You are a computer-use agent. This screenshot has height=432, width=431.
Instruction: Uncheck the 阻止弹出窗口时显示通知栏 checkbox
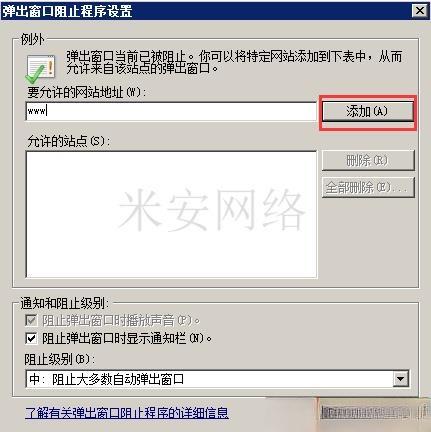[31, 339]
